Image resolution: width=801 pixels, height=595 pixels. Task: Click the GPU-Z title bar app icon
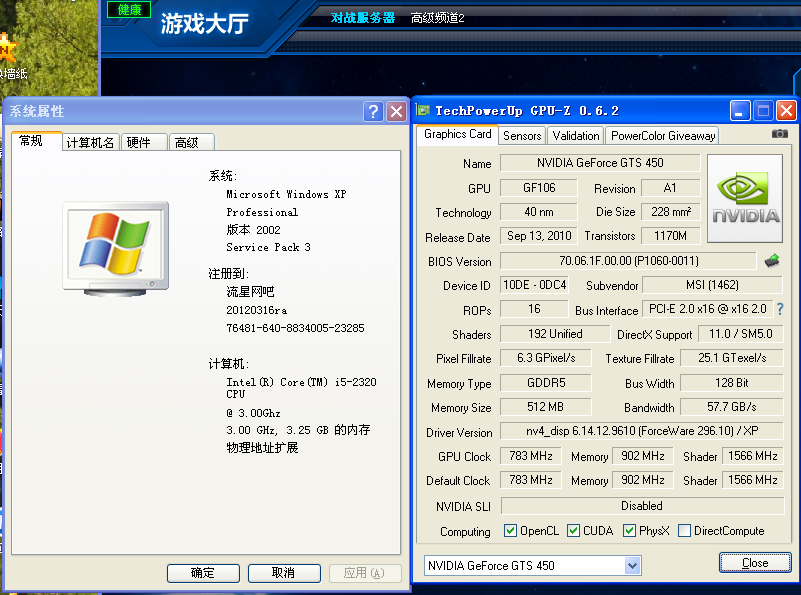click(423, 110)
